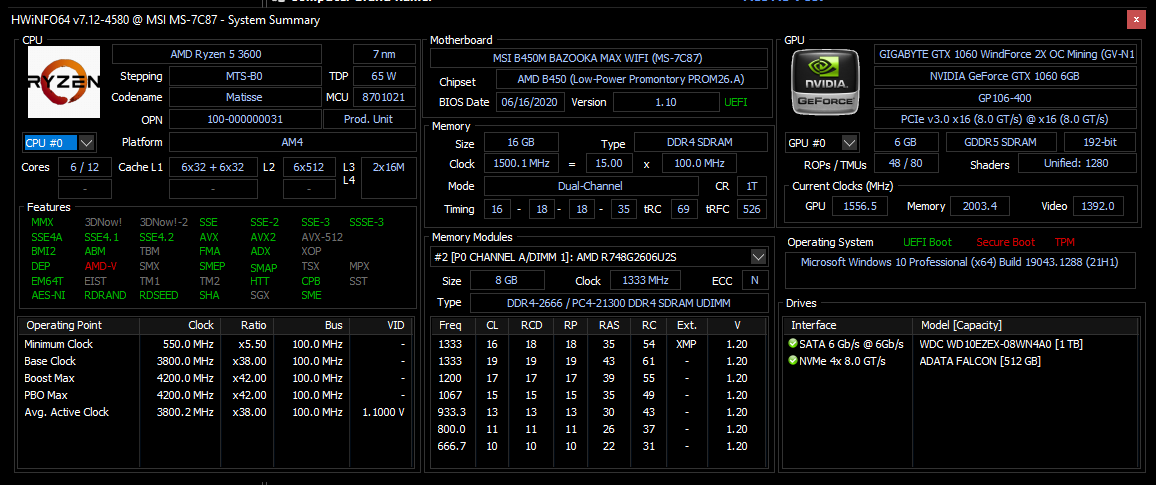Viewport: 1156px width, 485px height.
Task: Click the Freq column header in module timings
Action: click(x=451, y=325)
